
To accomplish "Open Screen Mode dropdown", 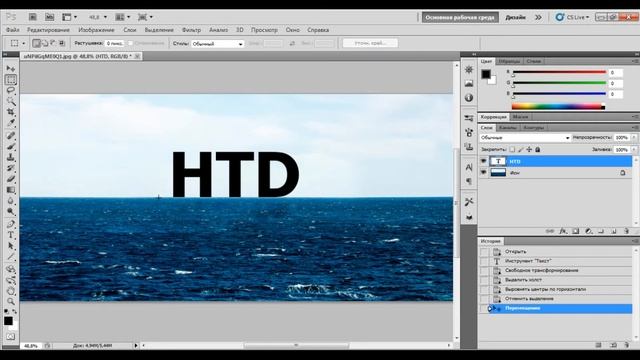I will click(x=145, y=17).
